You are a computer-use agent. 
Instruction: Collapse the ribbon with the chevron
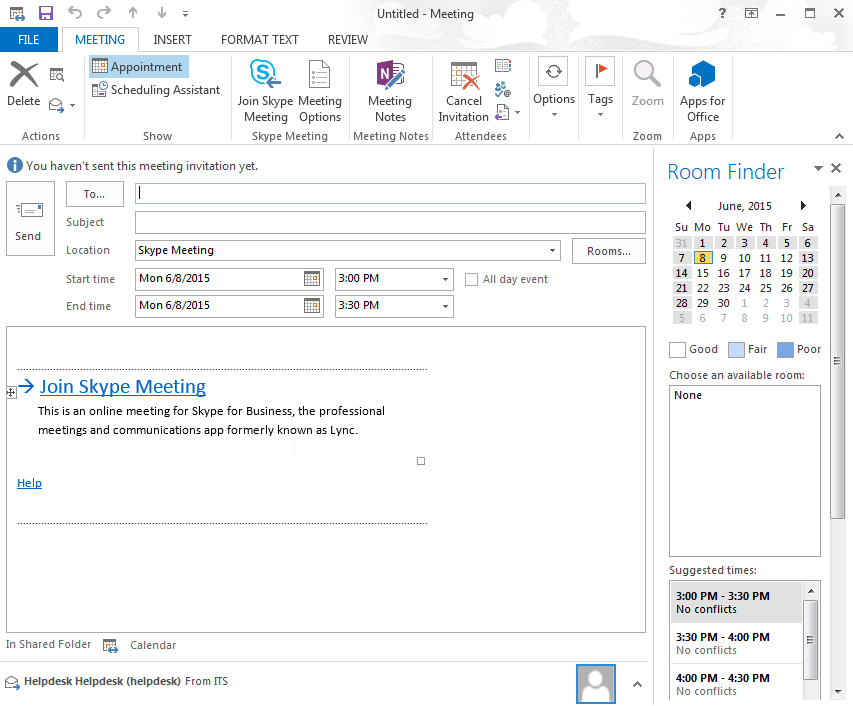839,136
